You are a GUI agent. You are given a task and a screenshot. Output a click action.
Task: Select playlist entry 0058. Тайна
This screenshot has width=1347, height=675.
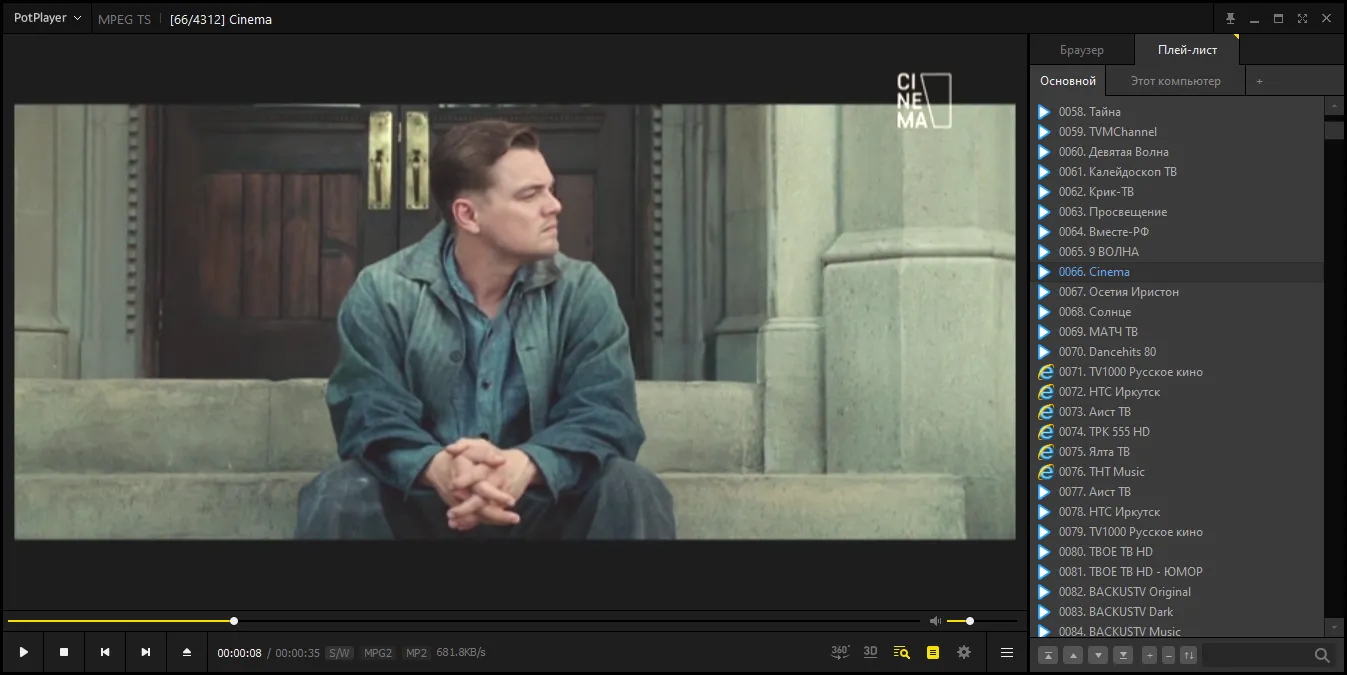pyautogui.click(x=1176, y=112)
